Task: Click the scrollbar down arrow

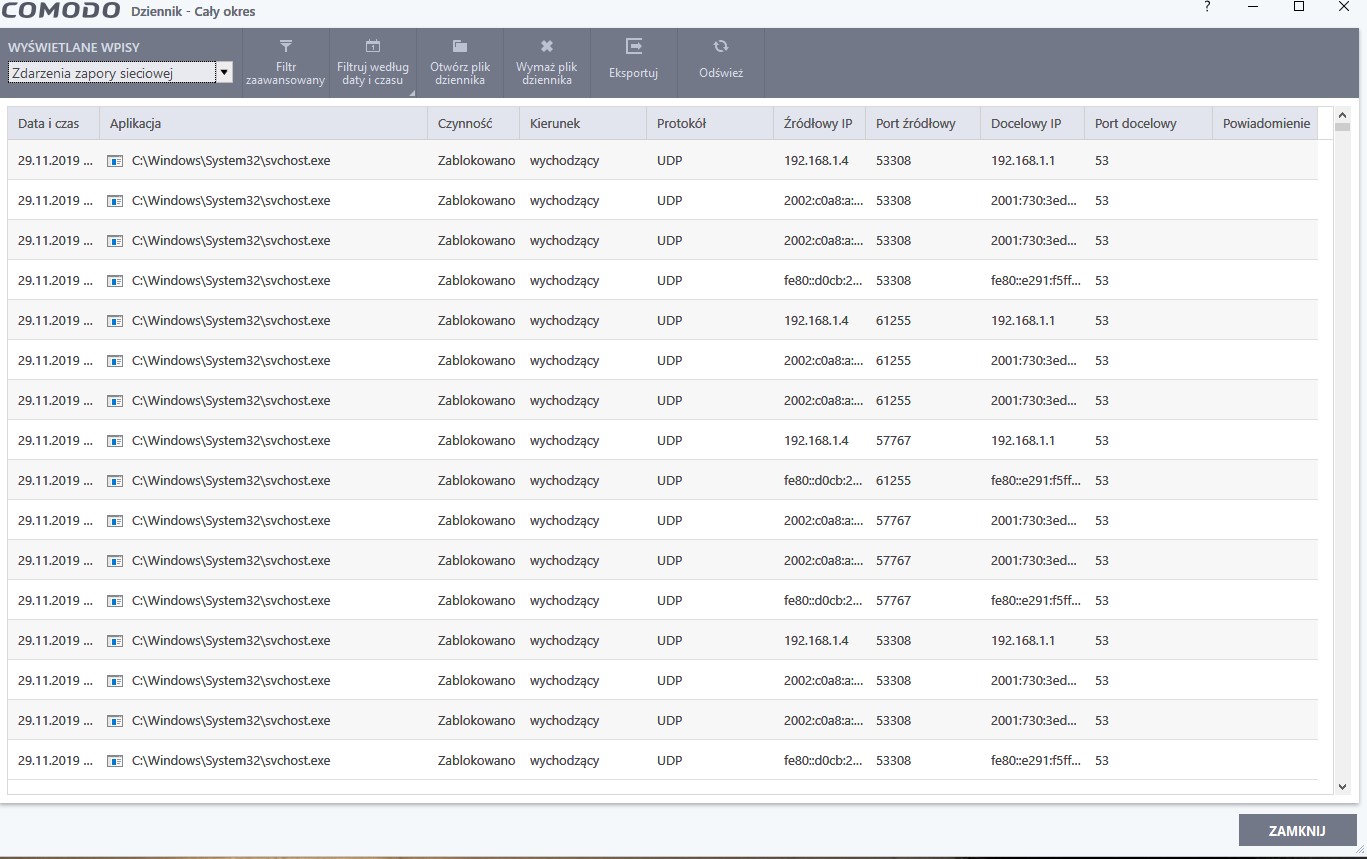Action: coord(1343,788)
